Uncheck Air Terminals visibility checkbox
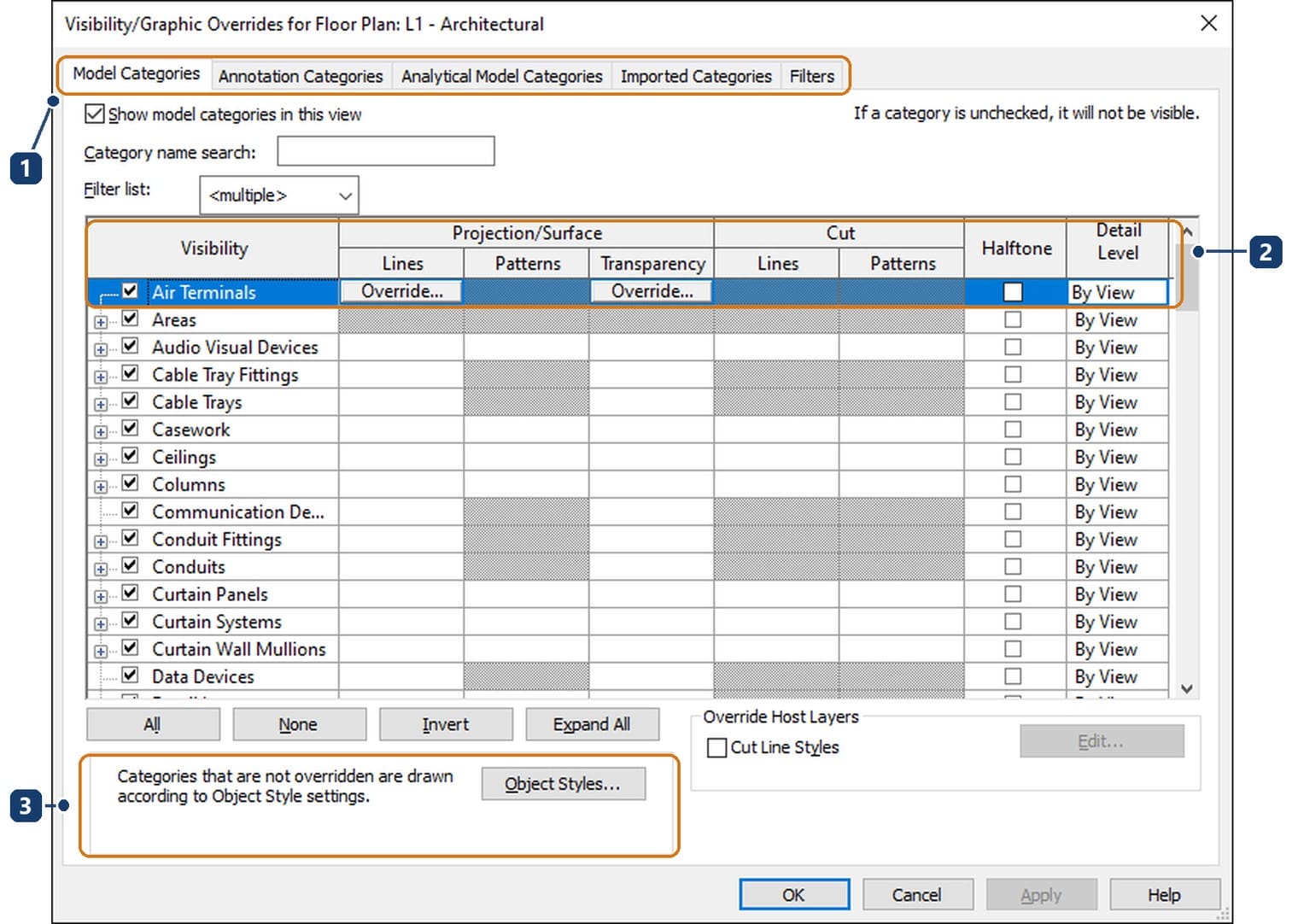Viewport: 1298px width, 924px height. coord(130,291)
